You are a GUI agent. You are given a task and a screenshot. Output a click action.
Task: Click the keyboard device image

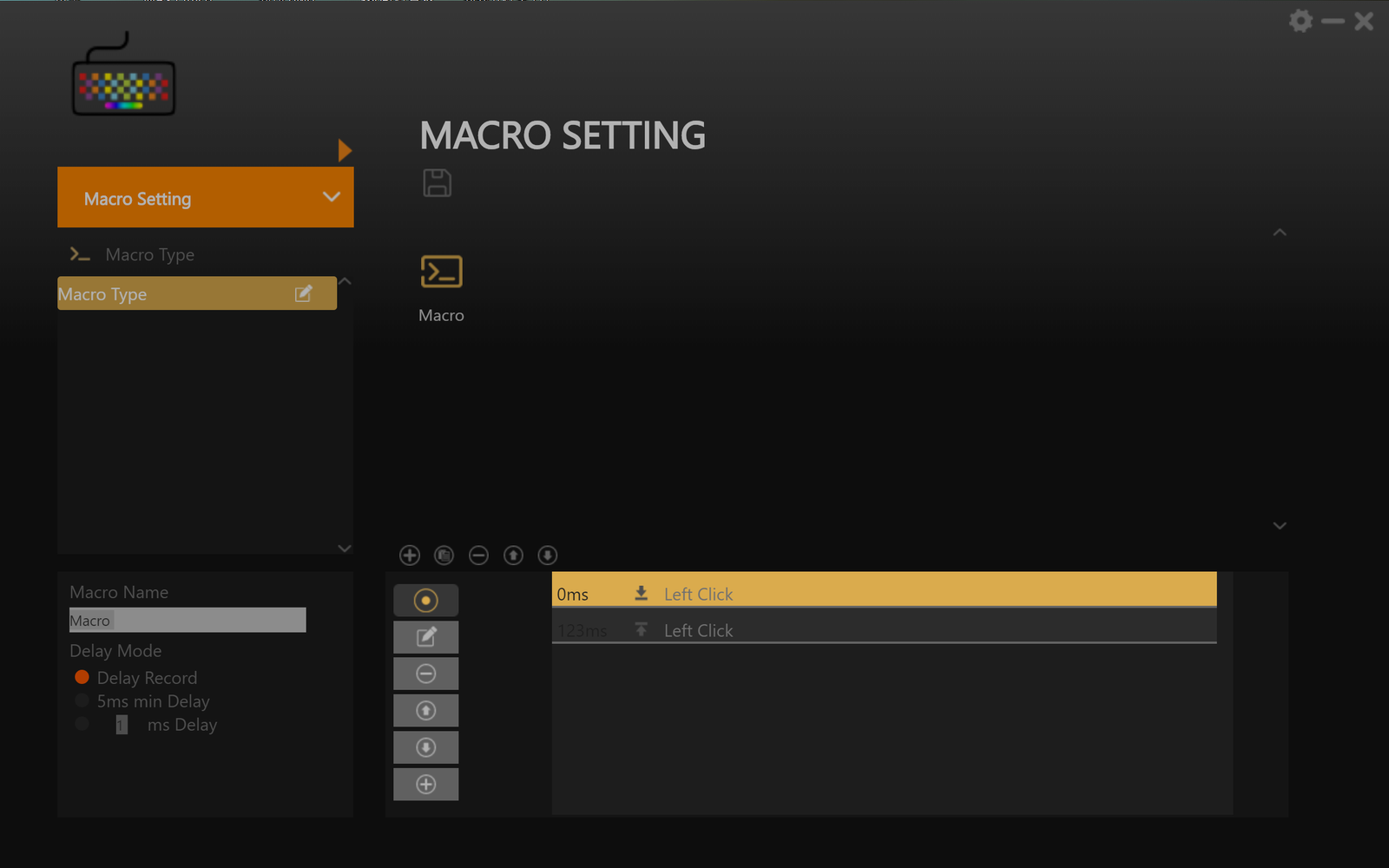pyautogui.click(x=123, y=77)
